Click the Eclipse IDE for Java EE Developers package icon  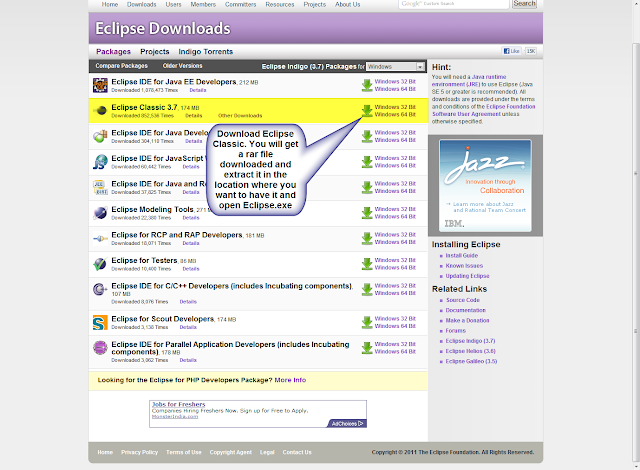pos(100,85)
